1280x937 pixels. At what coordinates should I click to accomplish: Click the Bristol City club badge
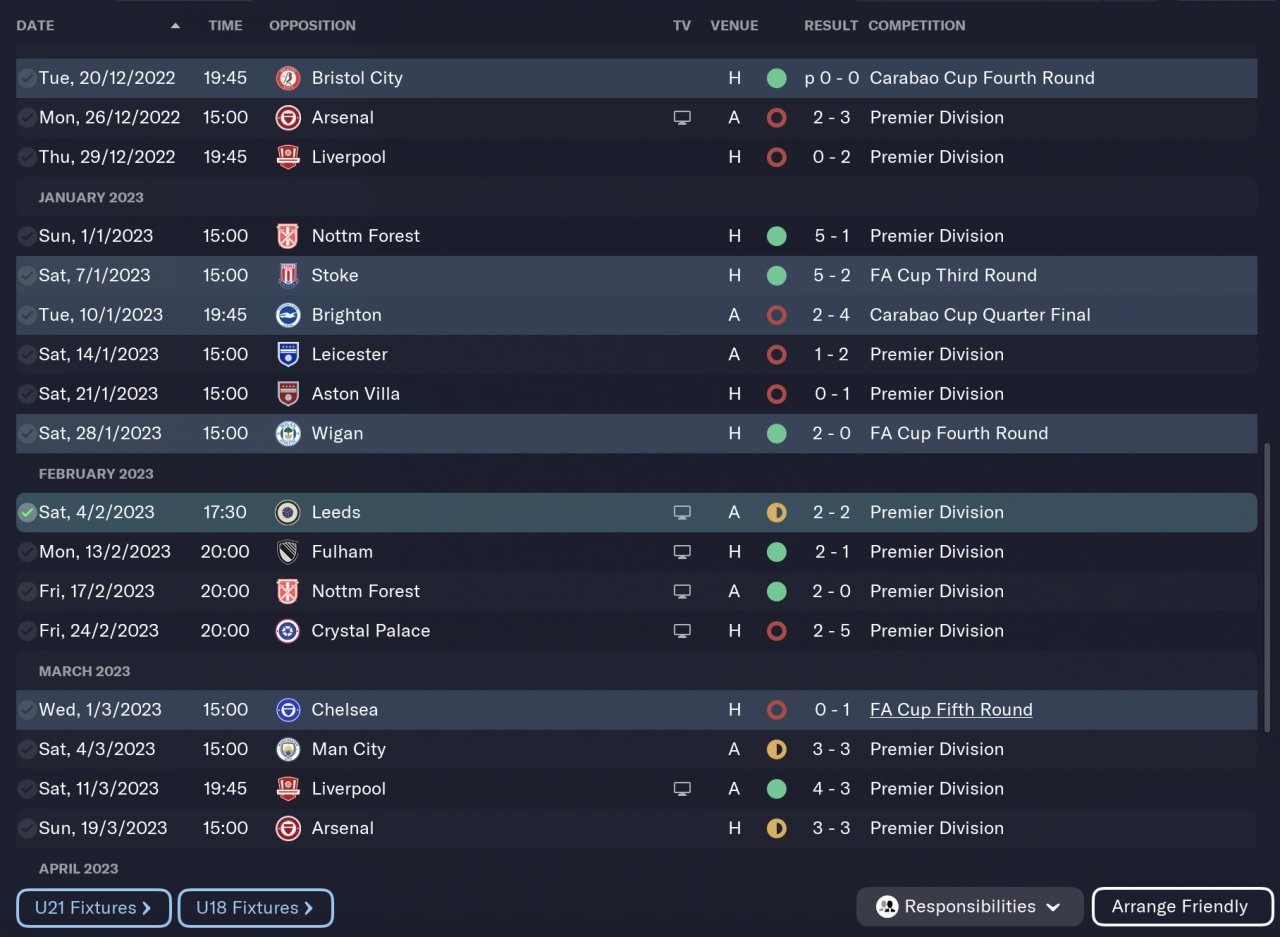pyautogui.click(x=288, y=78)
